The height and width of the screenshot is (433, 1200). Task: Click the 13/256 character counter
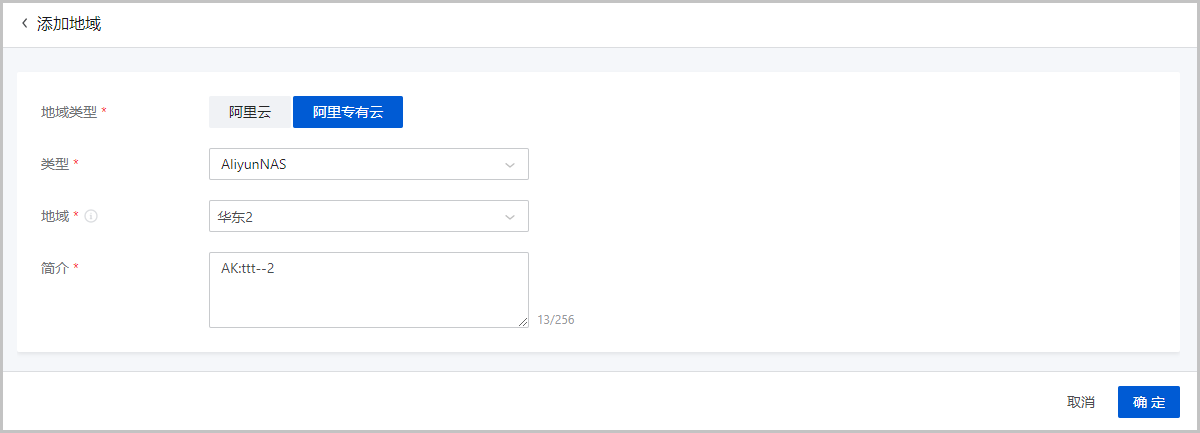point(556,320)
